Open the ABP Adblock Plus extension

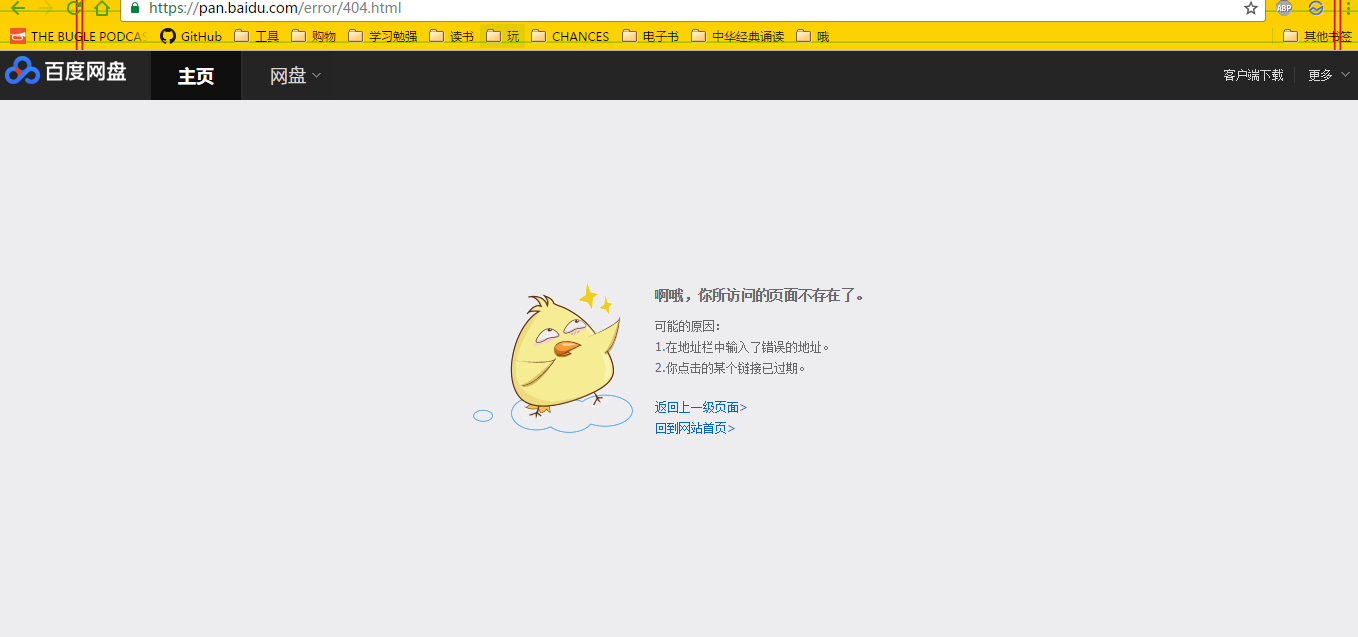pos(1284,8)
